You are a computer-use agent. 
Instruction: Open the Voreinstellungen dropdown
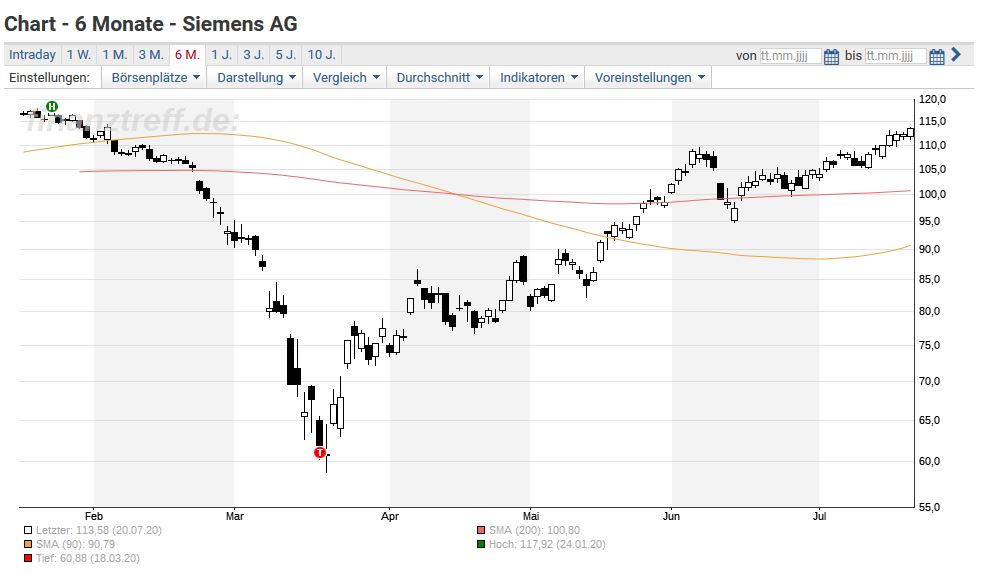649,78
